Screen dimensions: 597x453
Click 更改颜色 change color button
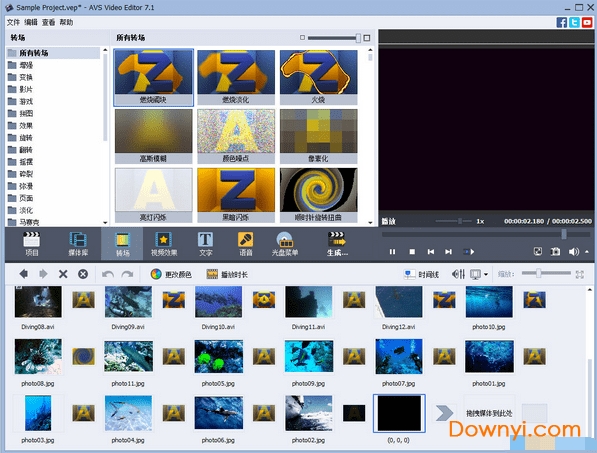(171, 274)
